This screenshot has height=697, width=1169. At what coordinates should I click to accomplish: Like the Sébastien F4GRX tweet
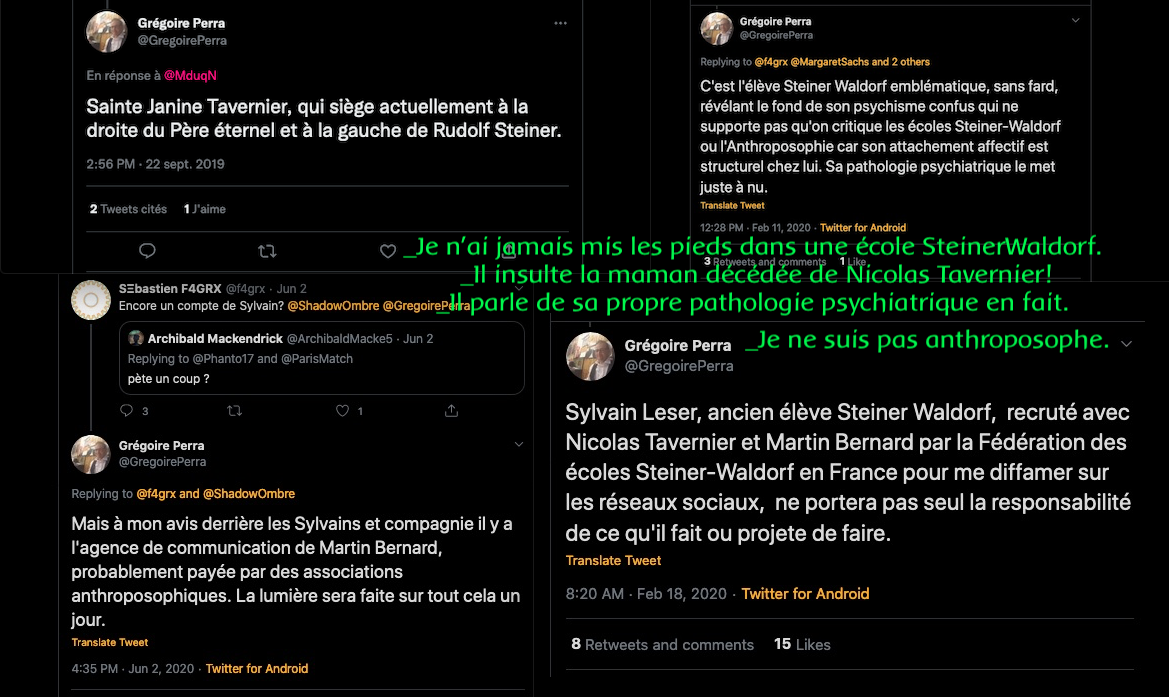[342, 410]
